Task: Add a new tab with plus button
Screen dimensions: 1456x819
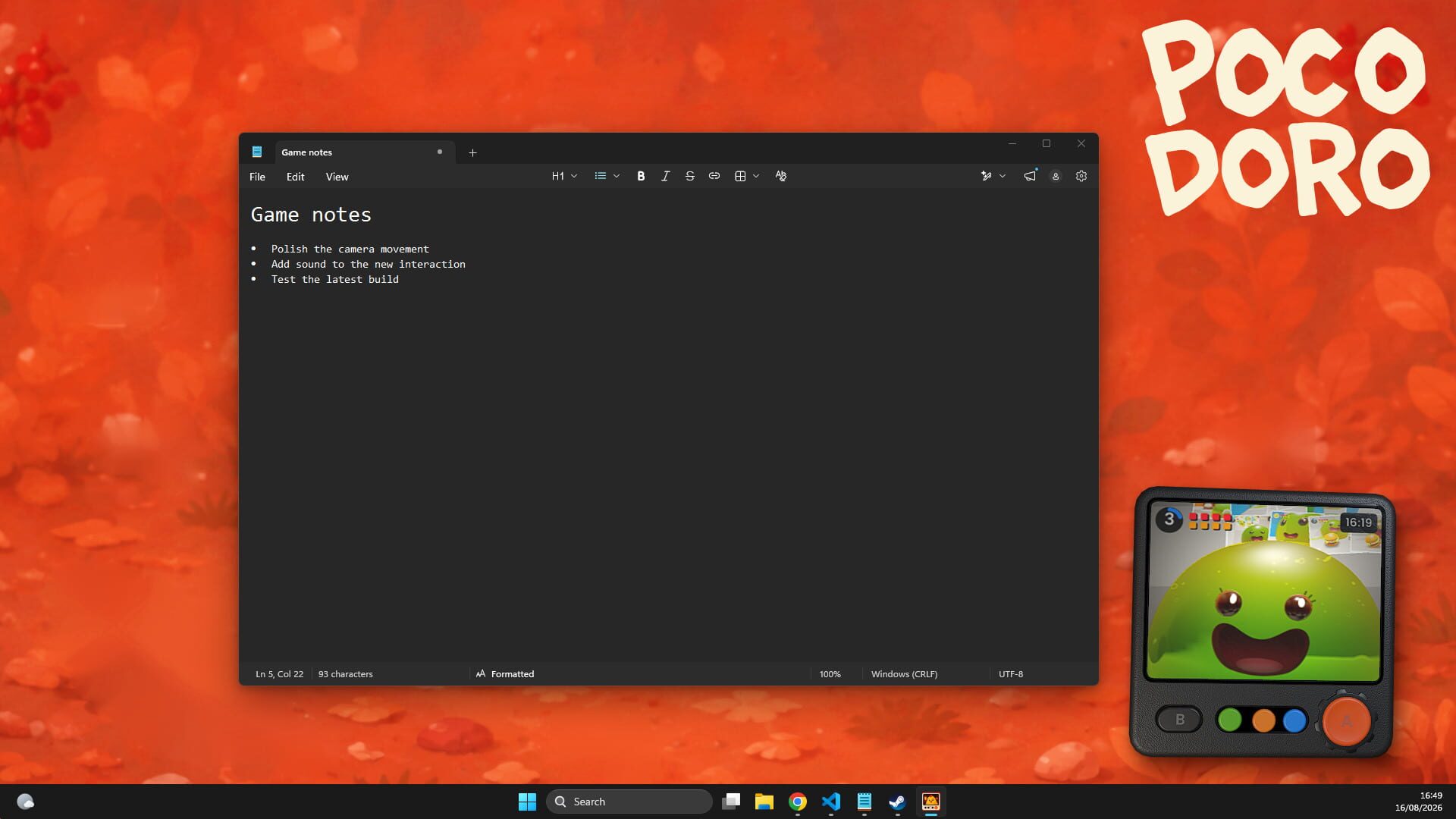Action: pyautogui.click(x=472, y=152)
